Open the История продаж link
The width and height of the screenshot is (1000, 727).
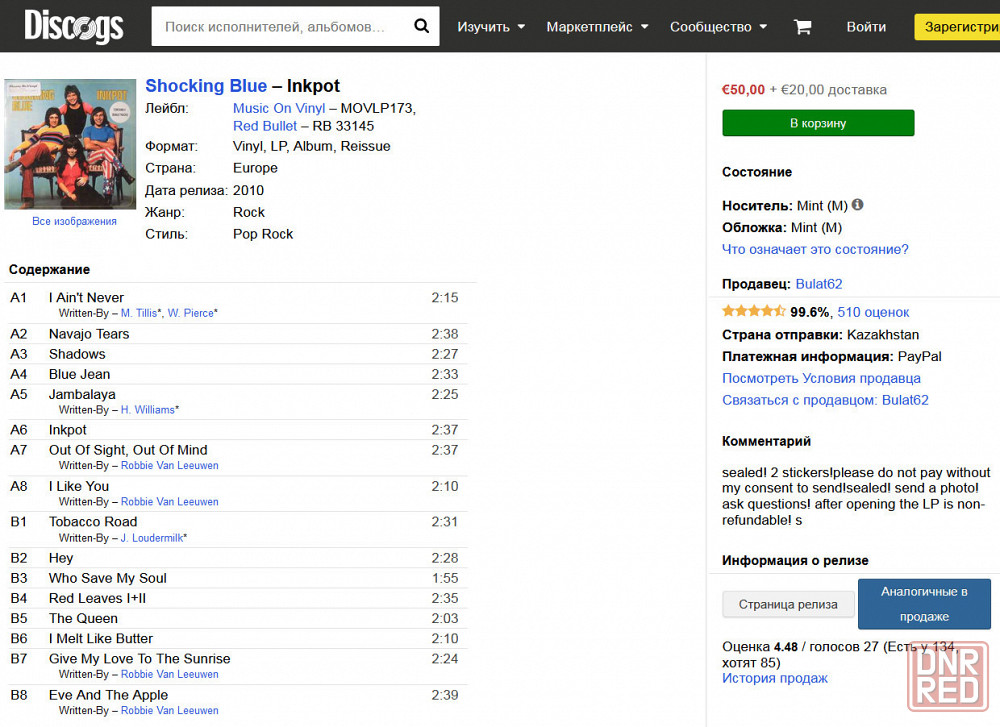[x=775, y=678]
